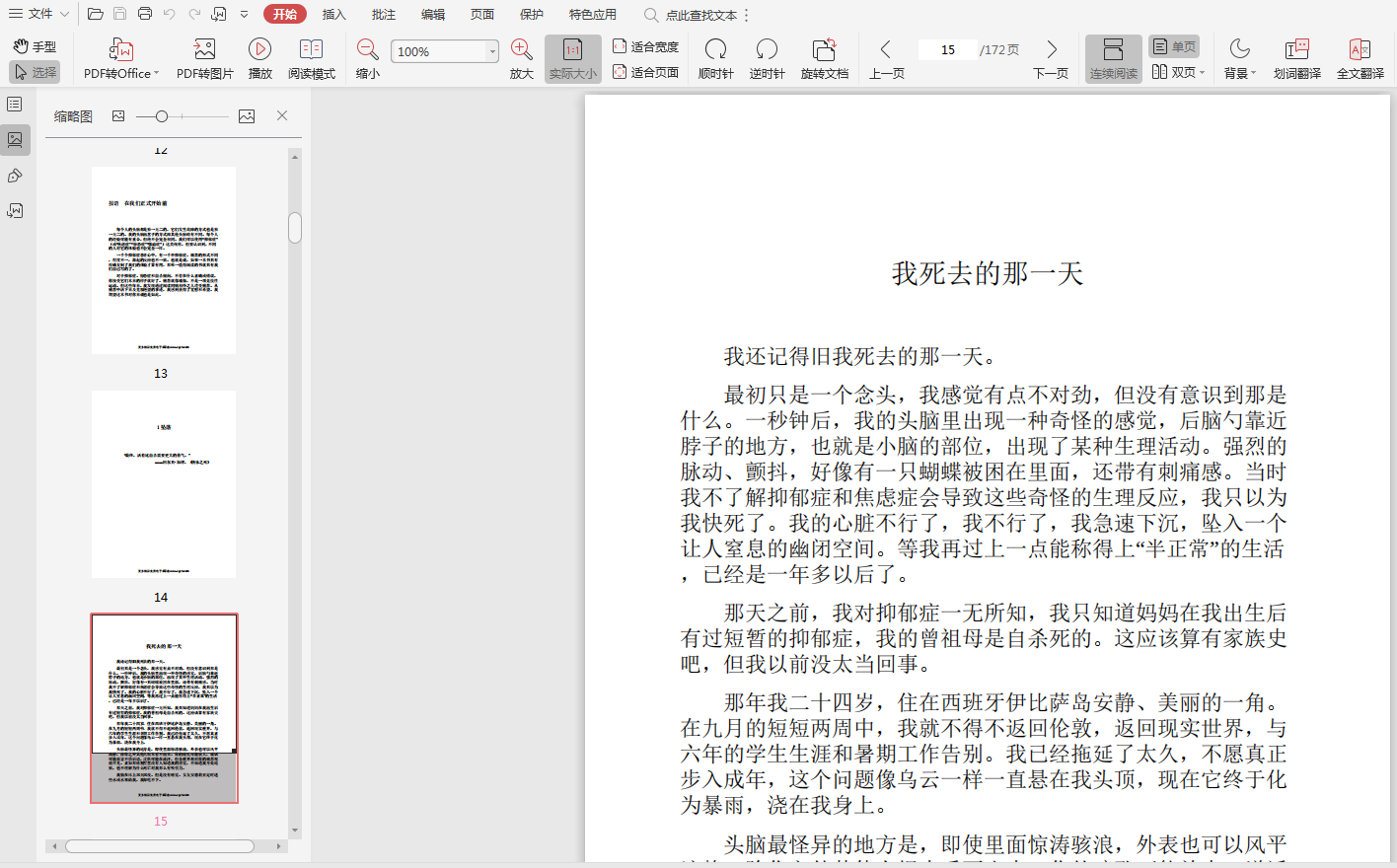1397x868 pixels.
Task: Select the page 13 thumbnail
Action: [164, 260]
